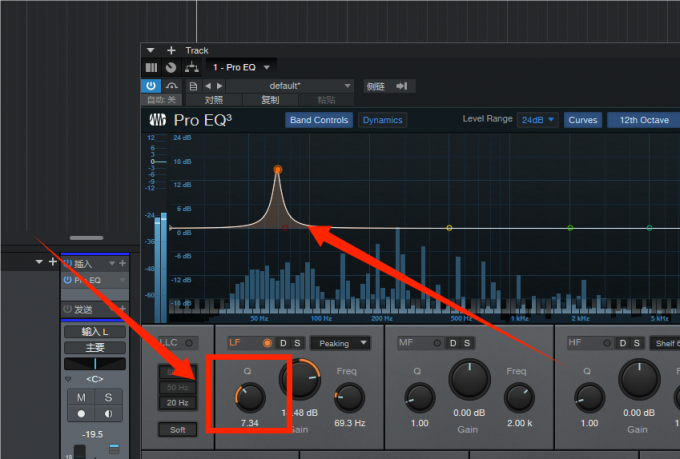The height and width of the screenshot is (459, 680).
Task: Click the 复制 copy button
Action: pos(270,100)
